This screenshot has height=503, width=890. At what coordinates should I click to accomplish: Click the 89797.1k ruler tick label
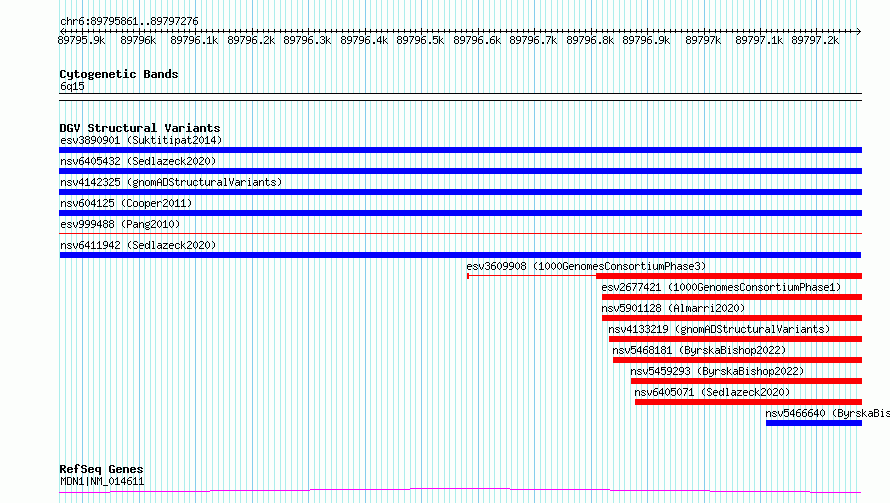tap(759, 40)
